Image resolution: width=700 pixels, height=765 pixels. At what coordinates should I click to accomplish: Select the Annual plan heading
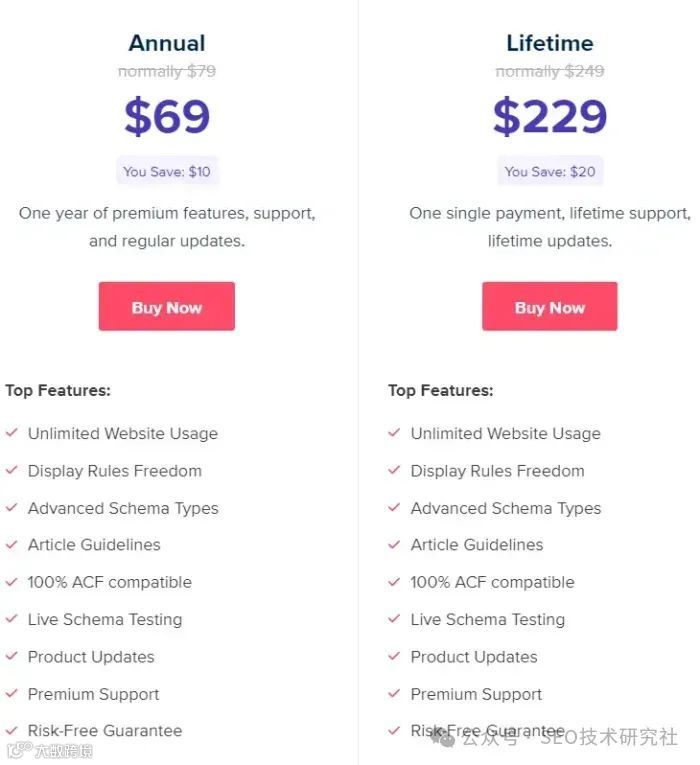pyautogui.click(x=167, y=43)
